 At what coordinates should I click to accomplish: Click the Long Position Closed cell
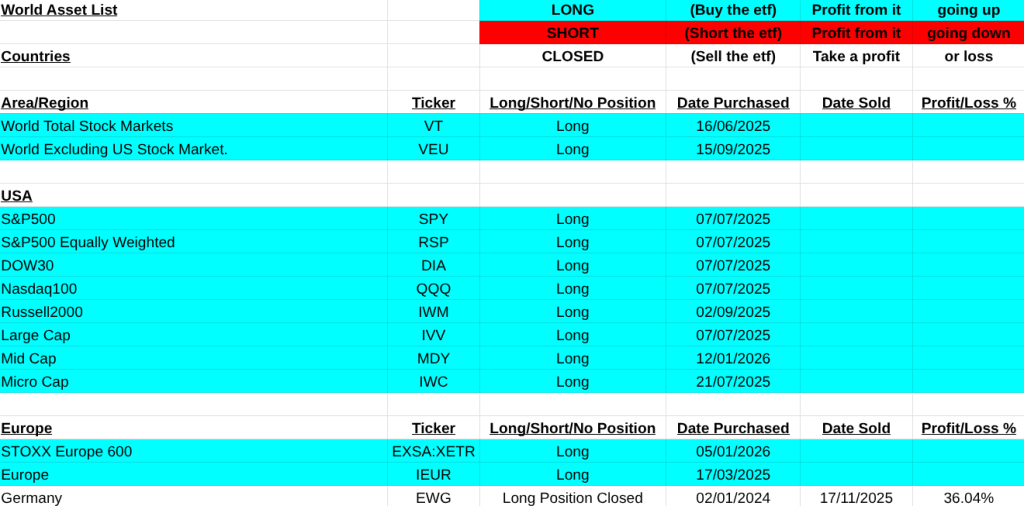[x=572, y=497]
